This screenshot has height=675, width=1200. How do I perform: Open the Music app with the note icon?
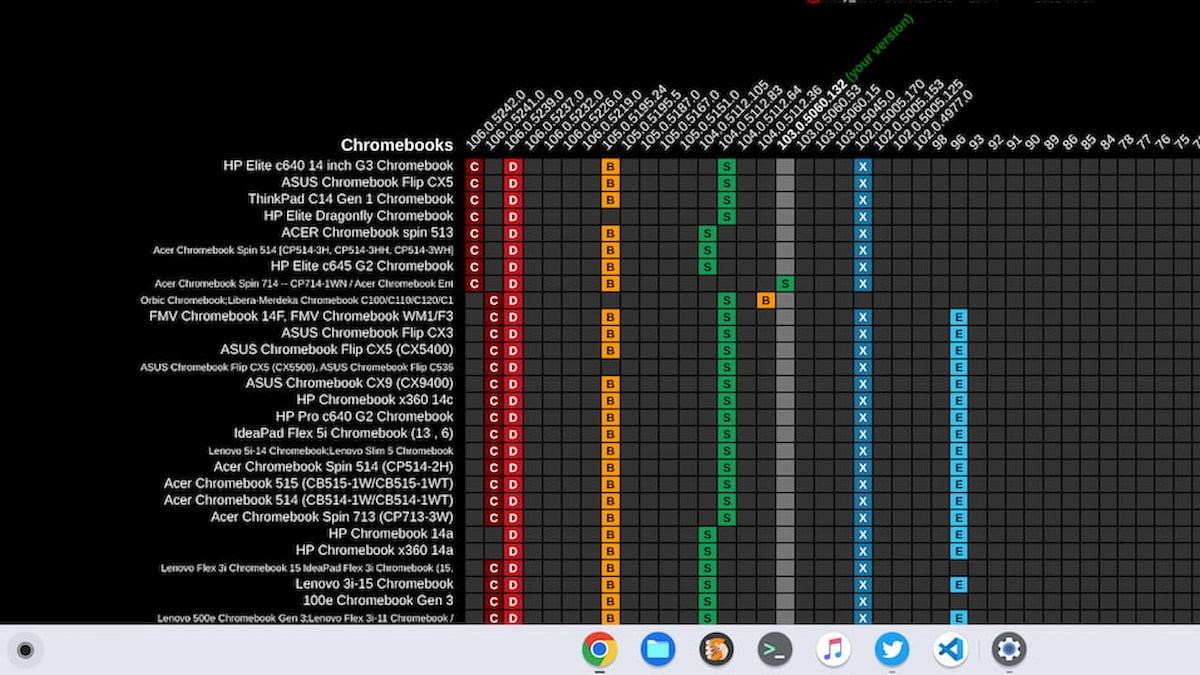(833, 650)
